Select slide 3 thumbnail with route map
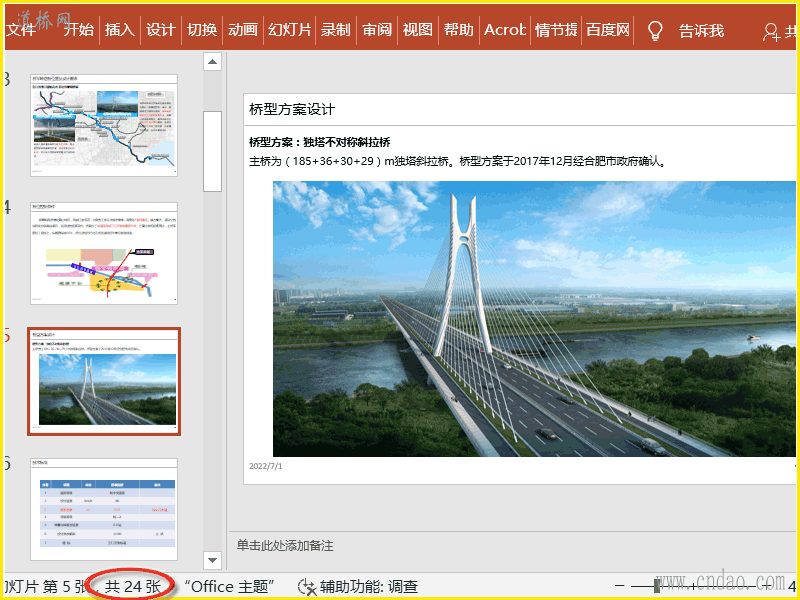Viewport: 800px width, 600px height. pyautogui.click(x=104, y=126)
